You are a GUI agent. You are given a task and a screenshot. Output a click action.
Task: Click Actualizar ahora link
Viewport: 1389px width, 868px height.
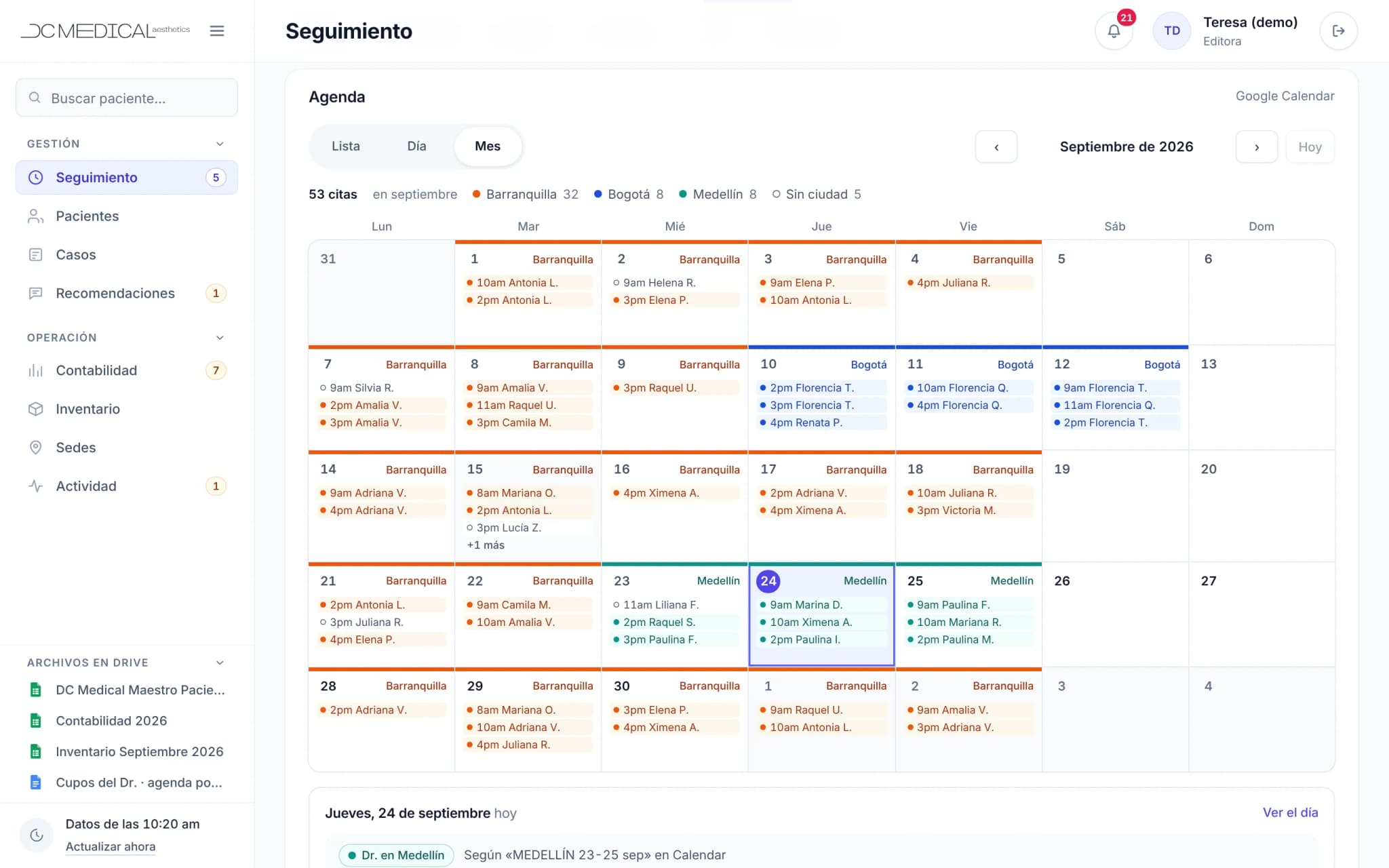pyautogui.click(x=111, y=846)
